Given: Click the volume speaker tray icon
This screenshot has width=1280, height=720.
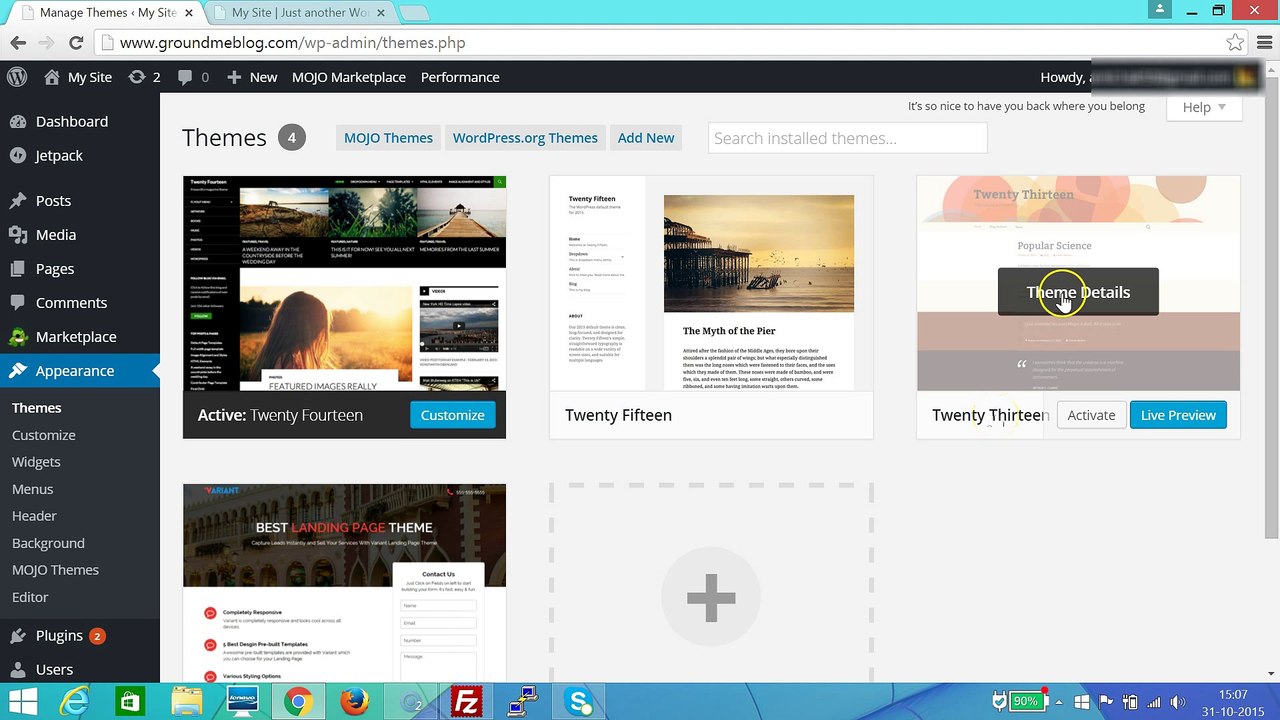Looking at the screenshot, I should coord(1177,702).
